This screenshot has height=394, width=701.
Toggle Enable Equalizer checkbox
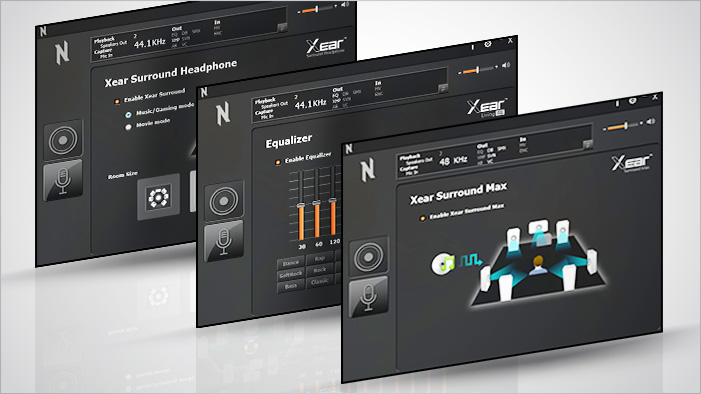(278, 162)
